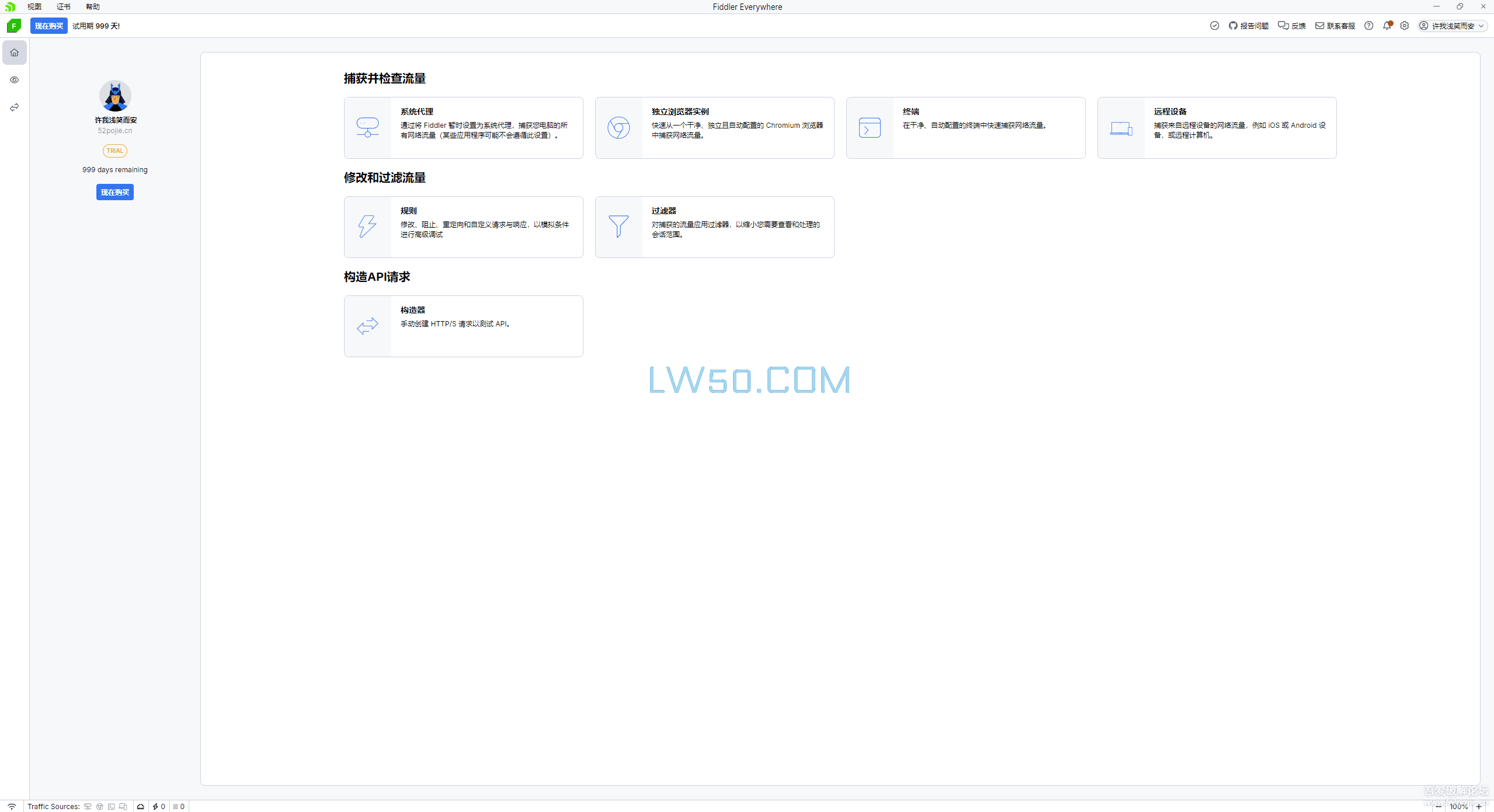
Task: Open the Home view in sidebar
Action: tap(15, 53)
